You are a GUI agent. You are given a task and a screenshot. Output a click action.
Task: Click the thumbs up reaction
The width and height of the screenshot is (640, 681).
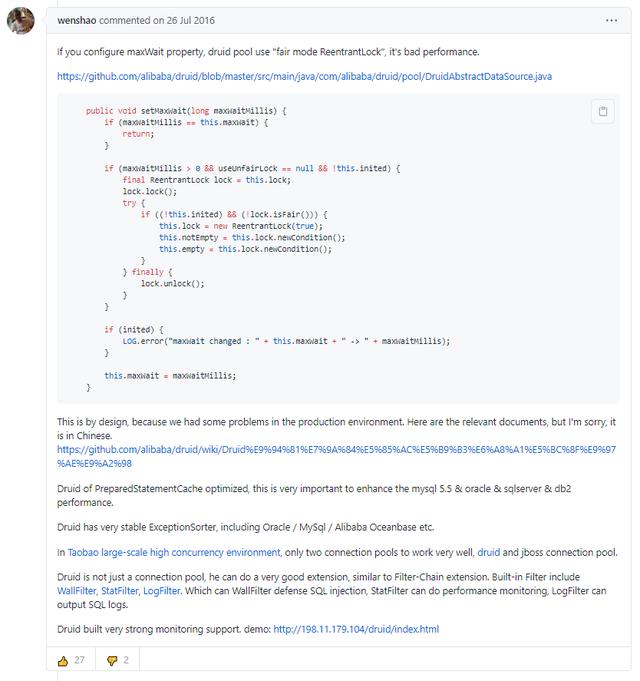(63, 660)
